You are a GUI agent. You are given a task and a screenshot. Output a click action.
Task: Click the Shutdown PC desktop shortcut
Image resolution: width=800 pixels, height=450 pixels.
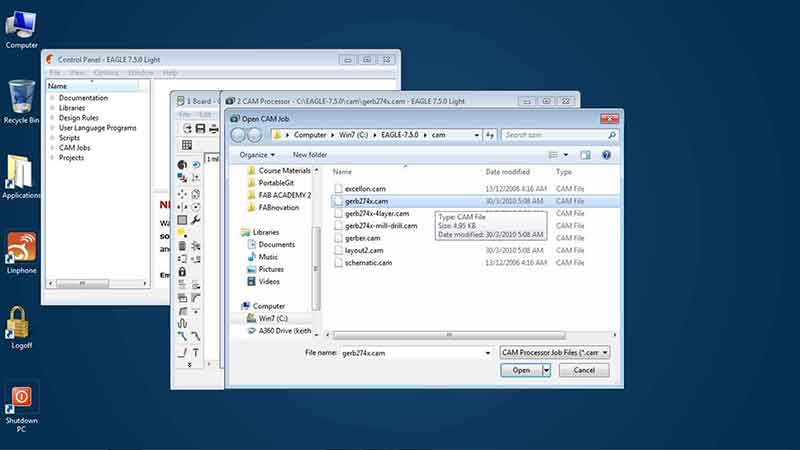(21, 407)
